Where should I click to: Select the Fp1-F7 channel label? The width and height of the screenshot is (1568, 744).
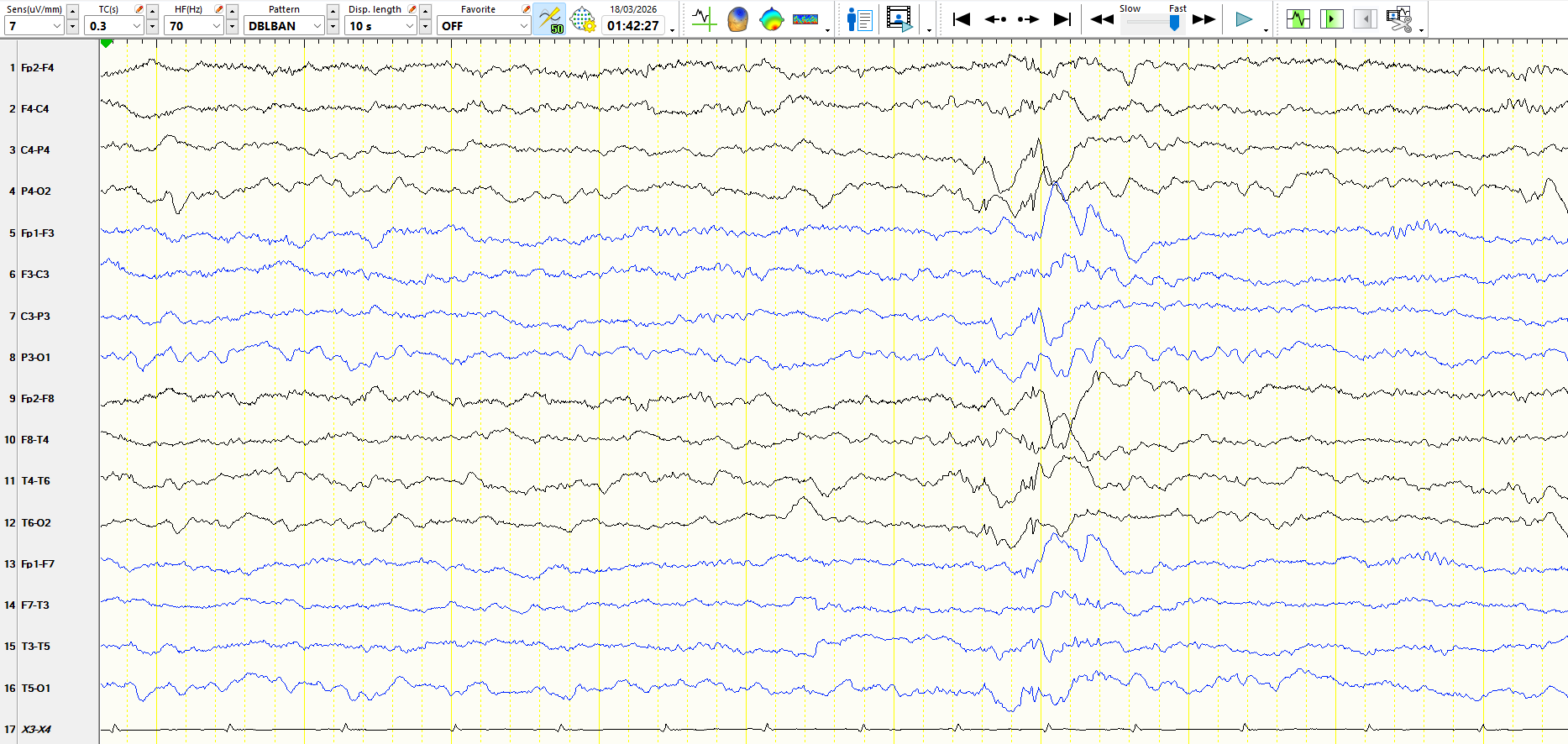coord(38,564)
